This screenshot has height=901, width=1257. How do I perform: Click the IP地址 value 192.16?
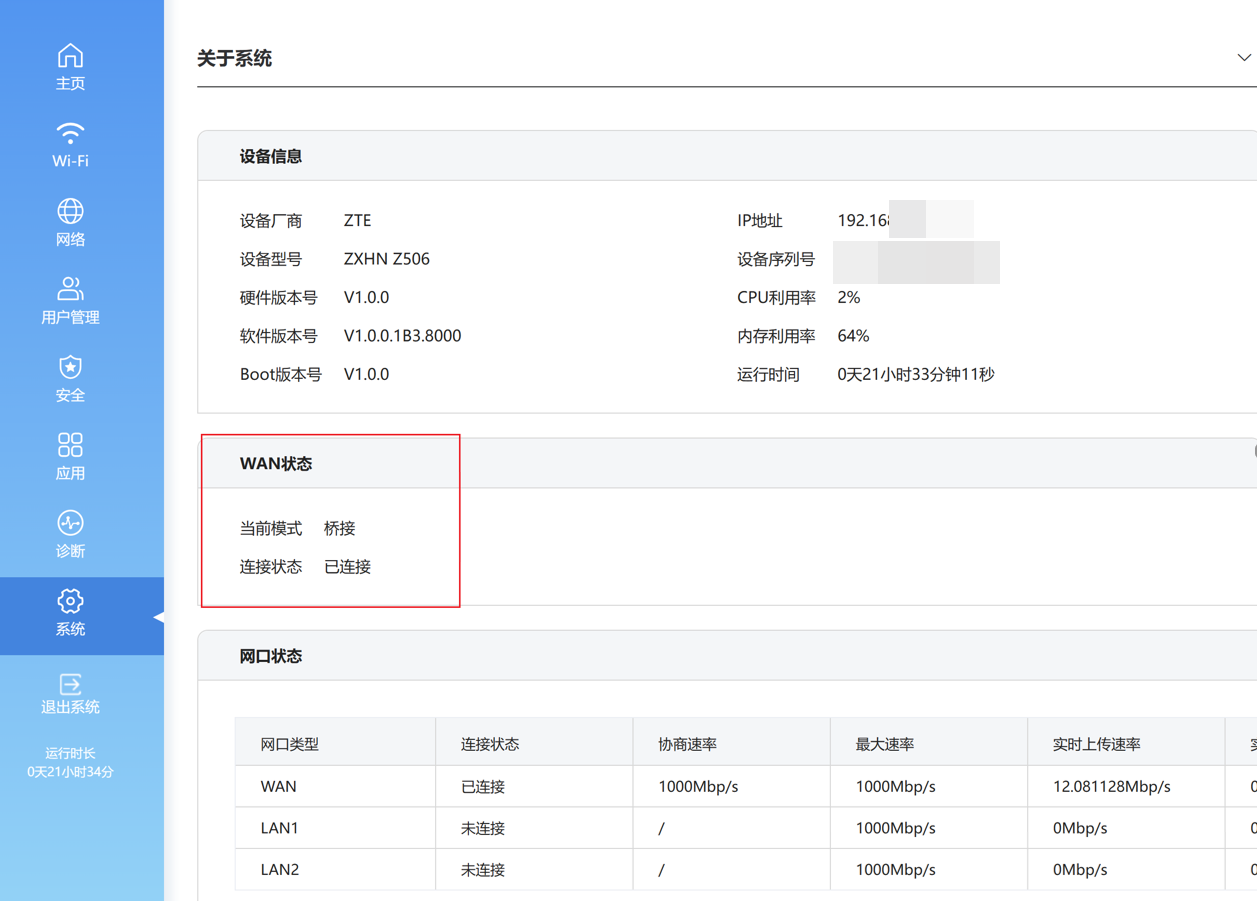tap(863, 221)
